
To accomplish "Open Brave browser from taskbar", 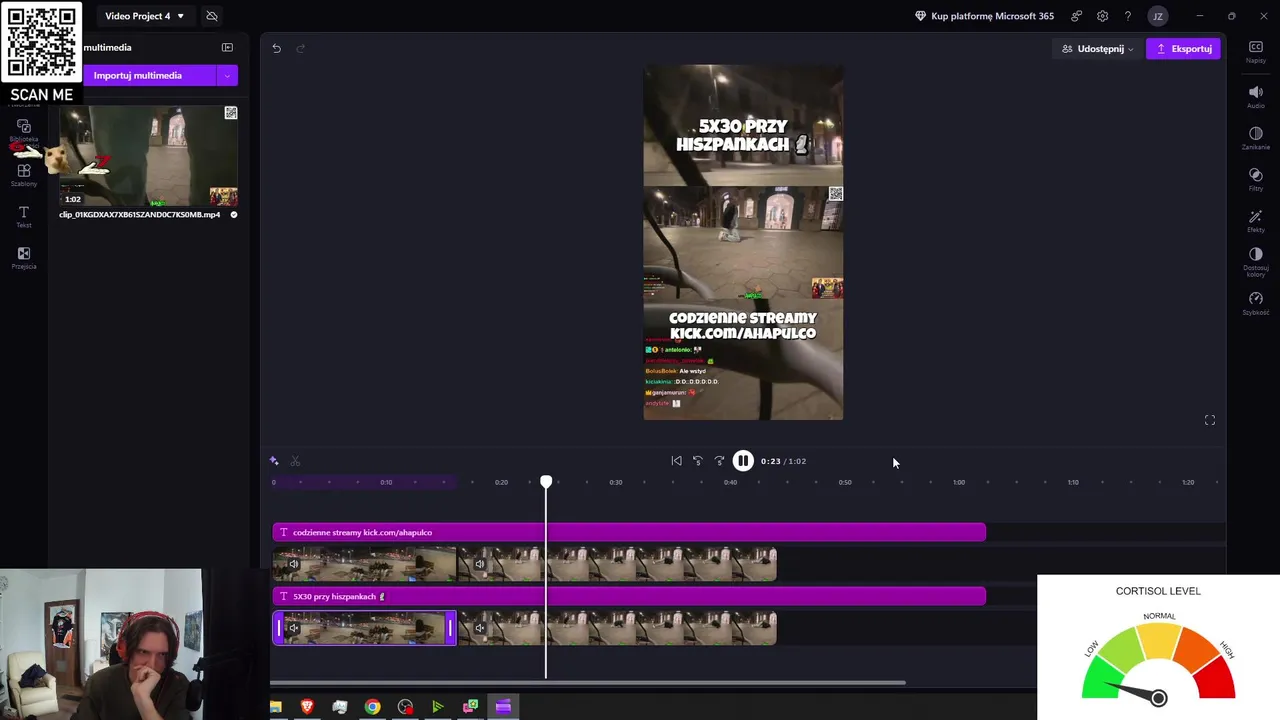I will pyautogui.click(x=307, y=707).
